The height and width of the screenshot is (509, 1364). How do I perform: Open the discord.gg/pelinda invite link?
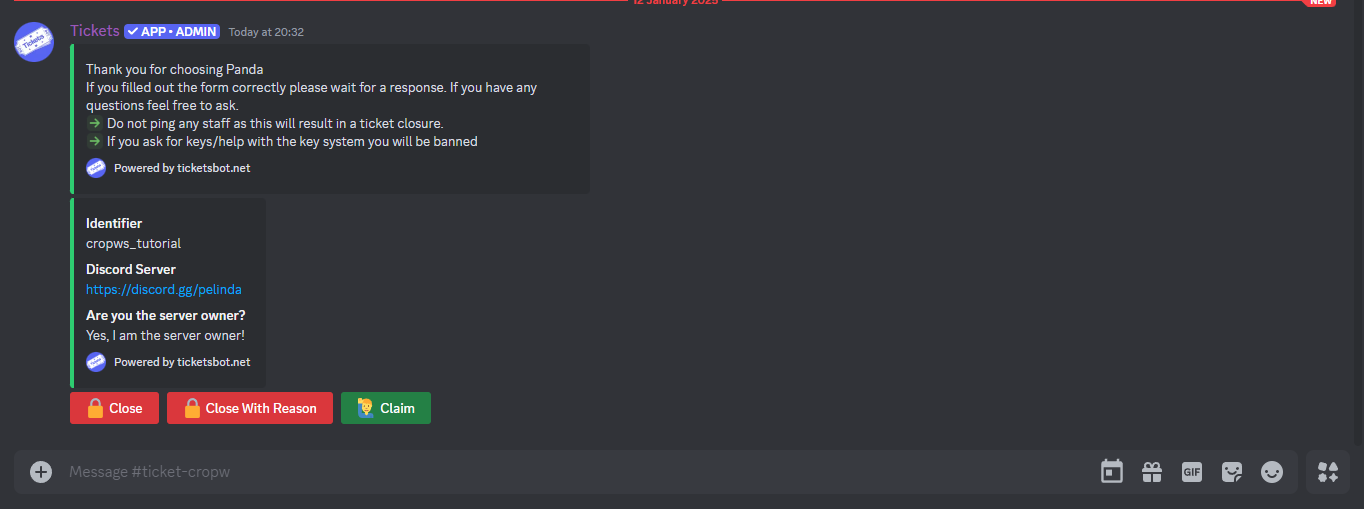coord(164,289)
